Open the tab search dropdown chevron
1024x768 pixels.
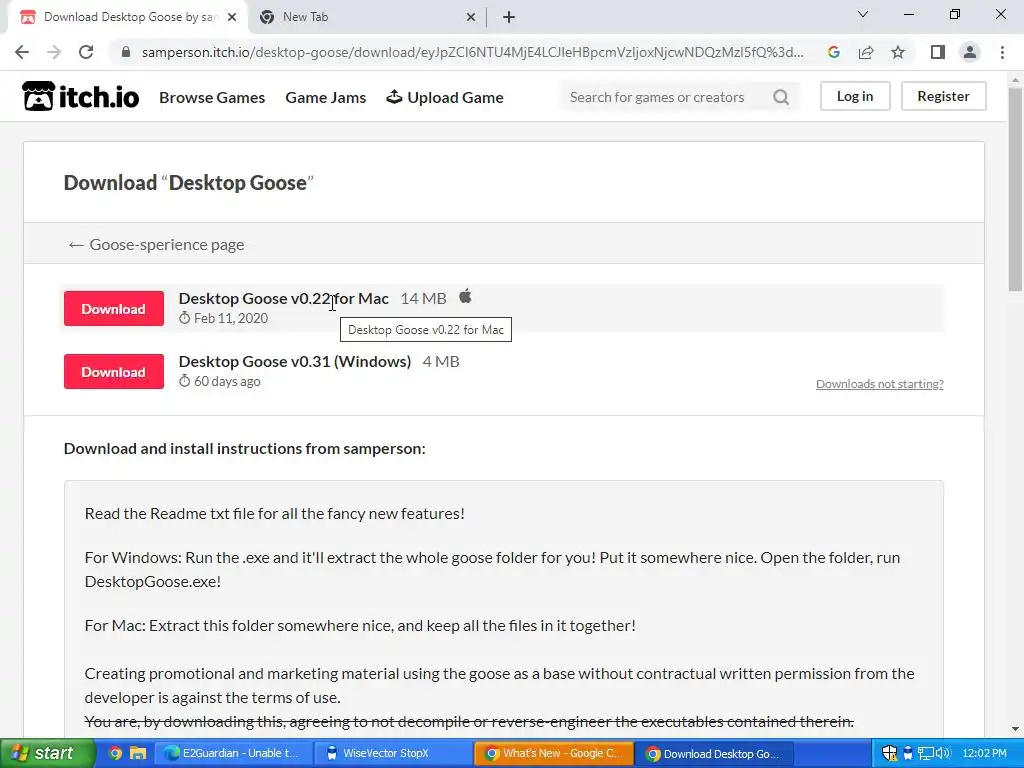[863, 14]
